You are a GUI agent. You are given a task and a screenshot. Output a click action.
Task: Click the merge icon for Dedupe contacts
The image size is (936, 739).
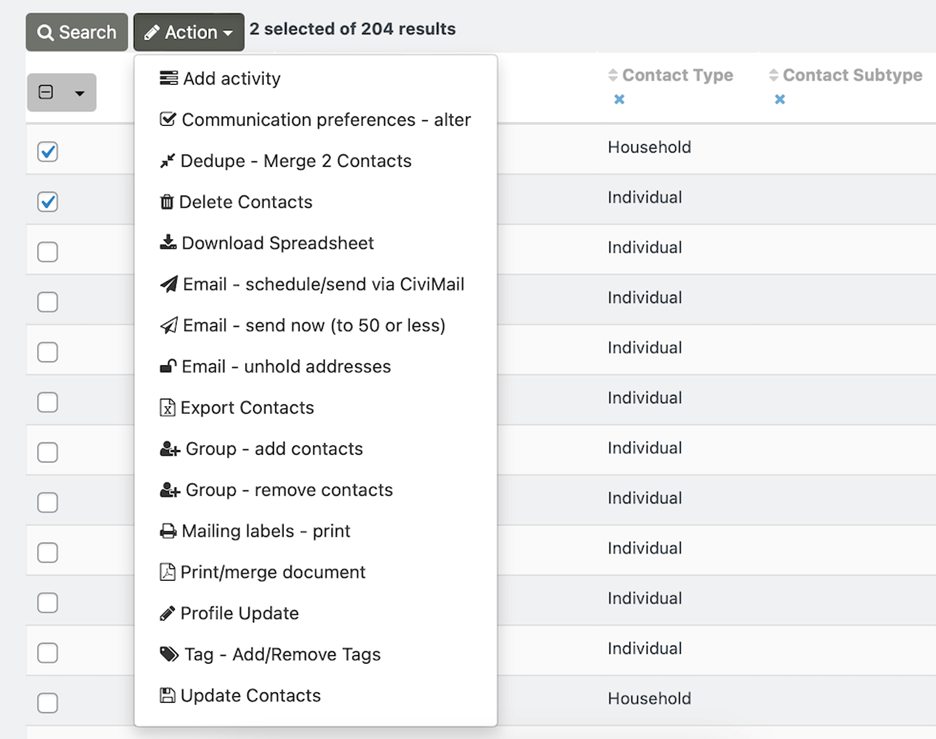coord(167,161)
